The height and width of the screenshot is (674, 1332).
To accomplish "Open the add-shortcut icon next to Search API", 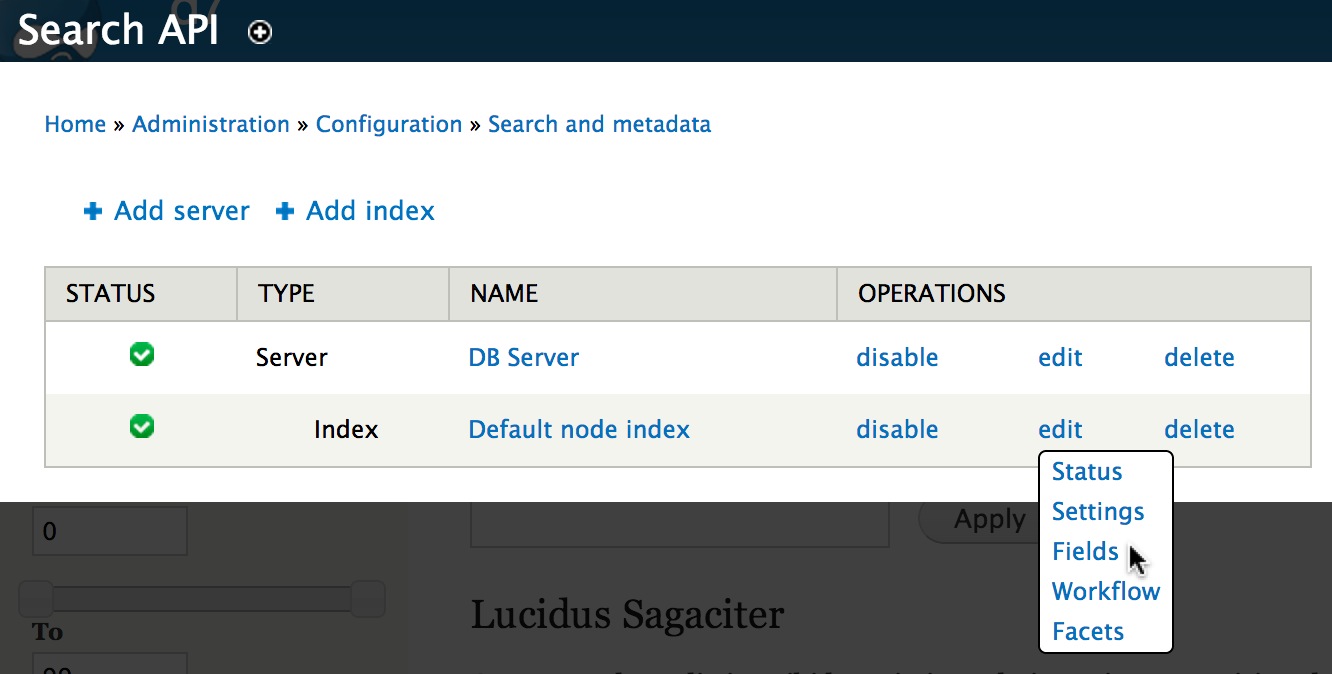I will coord(259,31).
